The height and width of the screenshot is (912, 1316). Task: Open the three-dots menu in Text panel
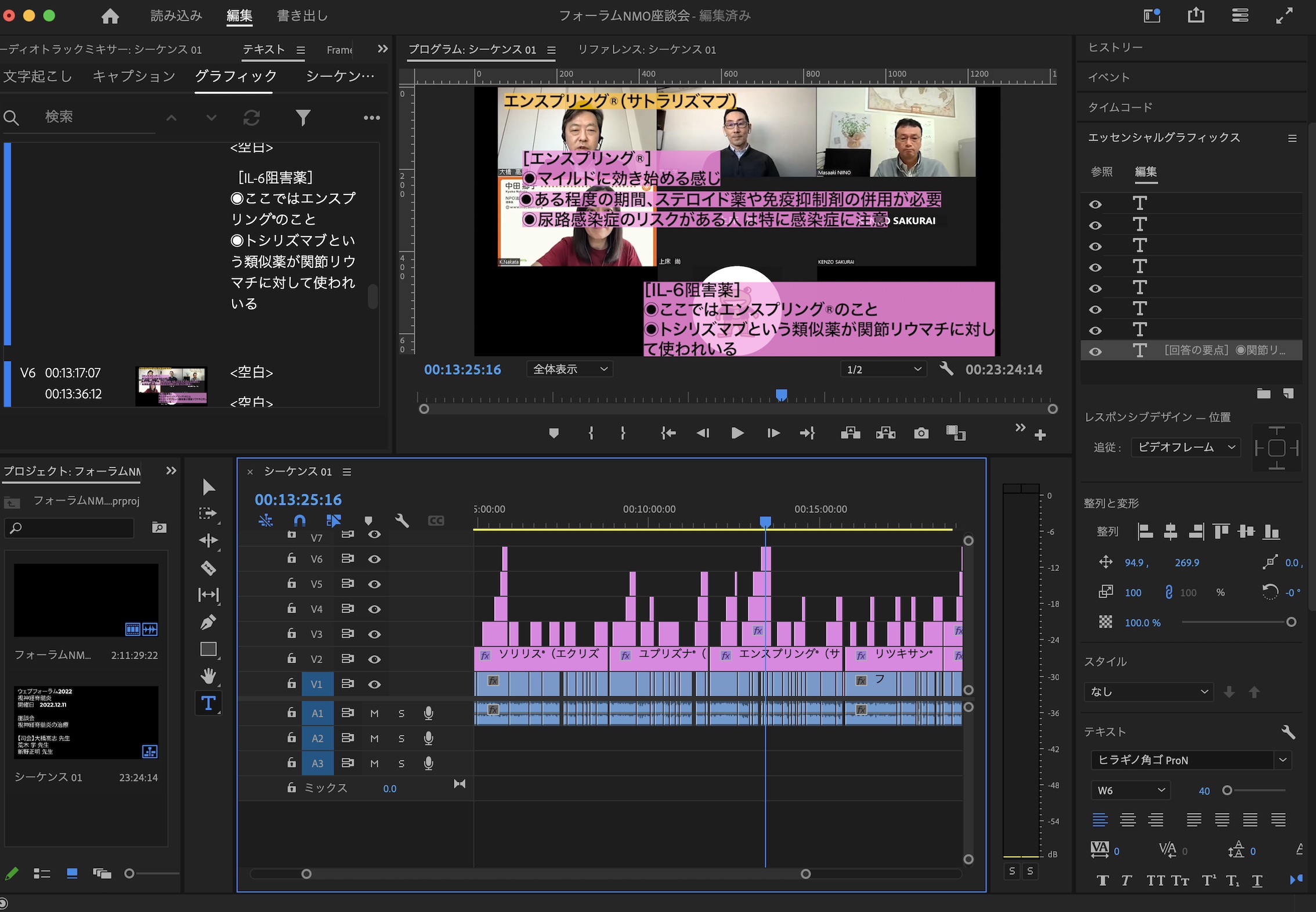click(371, 118)
